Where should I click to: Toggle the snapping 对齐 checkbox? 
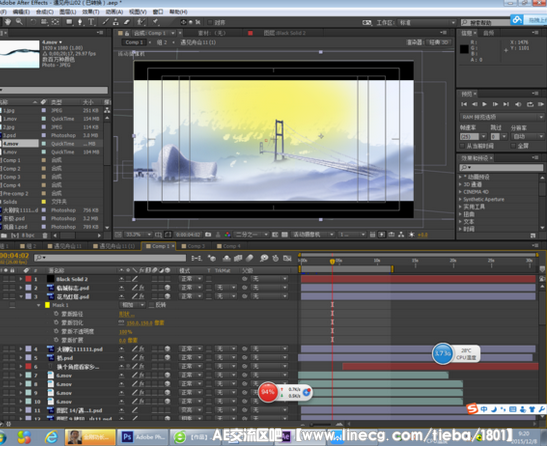[210, 22]
